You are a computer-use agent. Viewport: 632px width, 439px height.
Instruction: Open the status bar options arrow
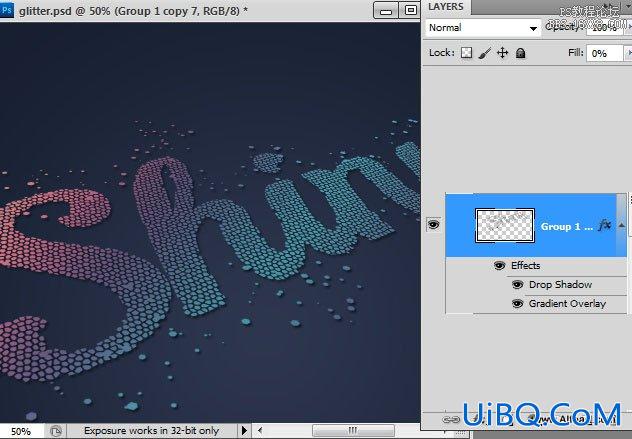coord(244,431)
